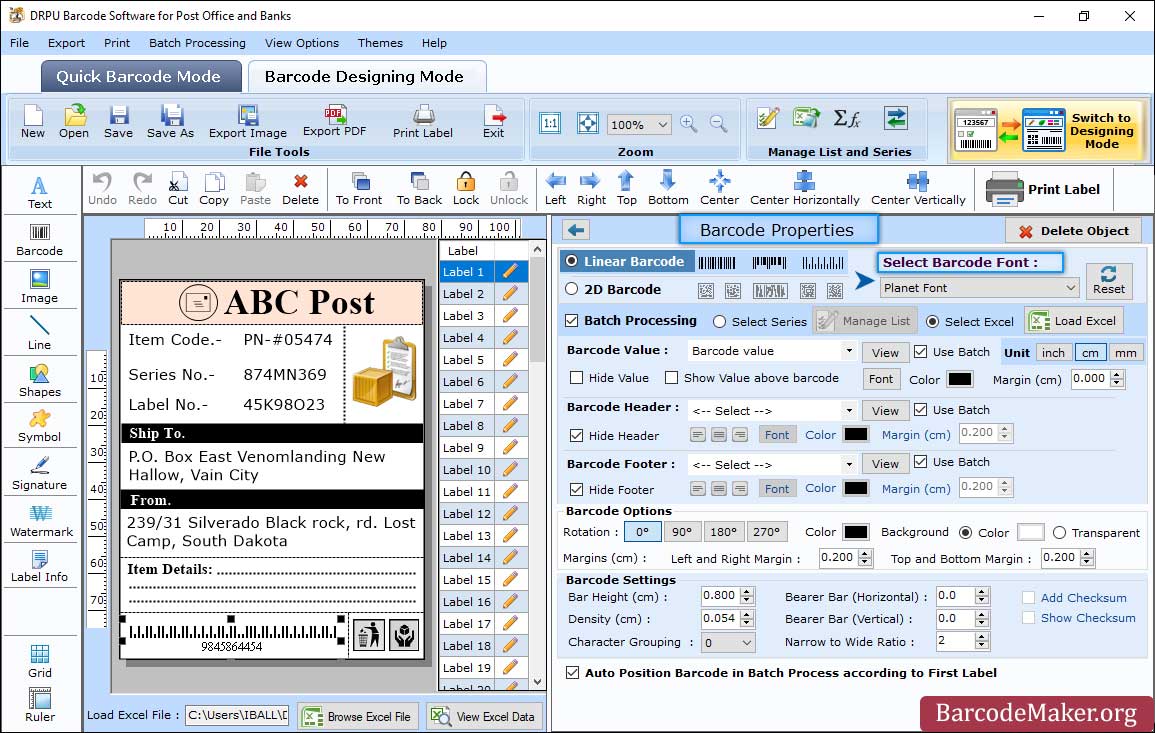The width and height of the screenshot is (1155, 733).
Task: Create a New file
Action: point(32,122)
